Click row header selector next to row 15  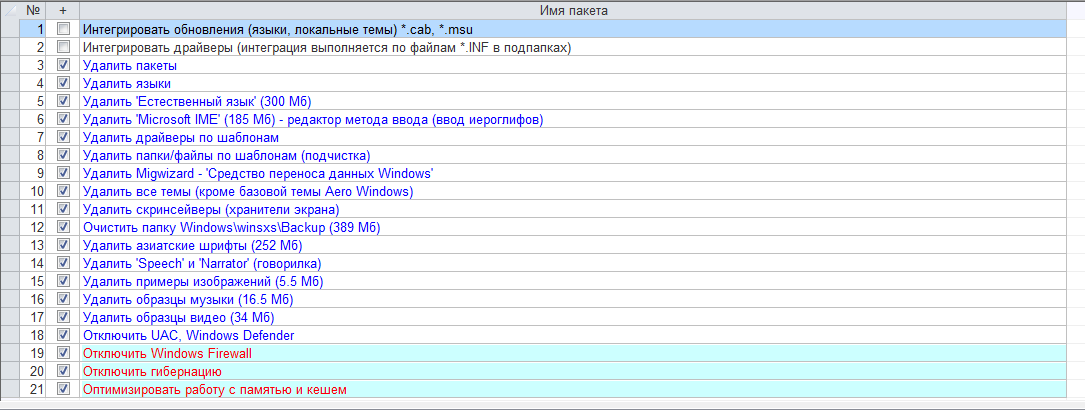tap(9, 281)
